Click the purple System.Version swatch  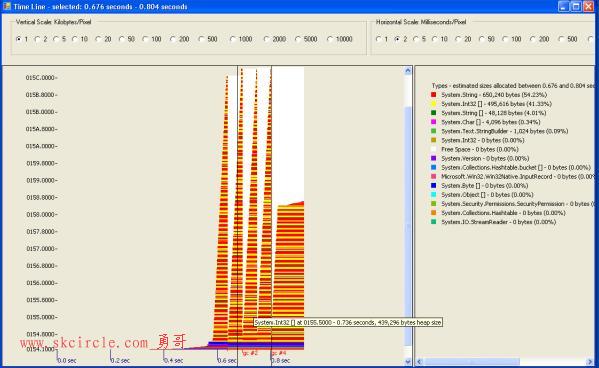point(434,158)
